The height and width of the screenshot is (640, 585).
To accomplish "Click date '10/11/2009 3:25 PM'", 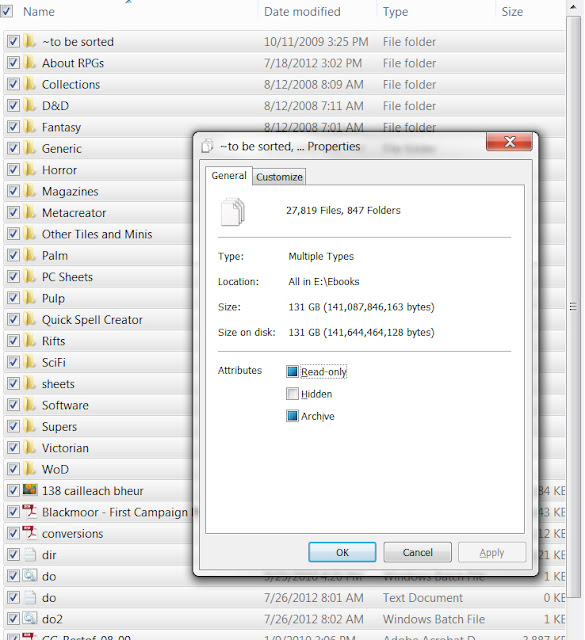I will tap(316, 42).
